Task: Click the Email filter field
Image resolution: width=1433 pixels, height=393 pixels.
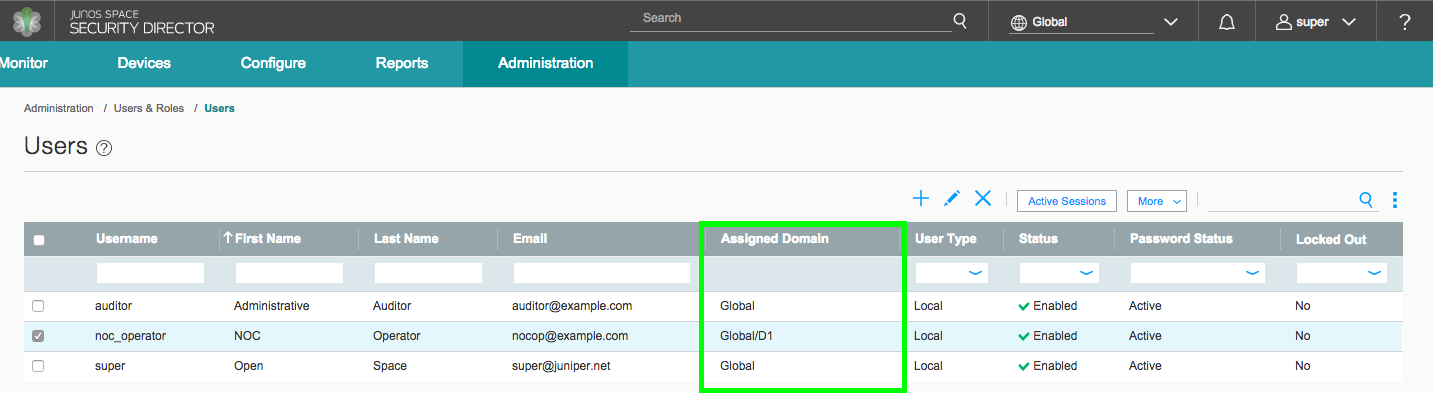Action: pyautogui.click(x=601, y=273)
